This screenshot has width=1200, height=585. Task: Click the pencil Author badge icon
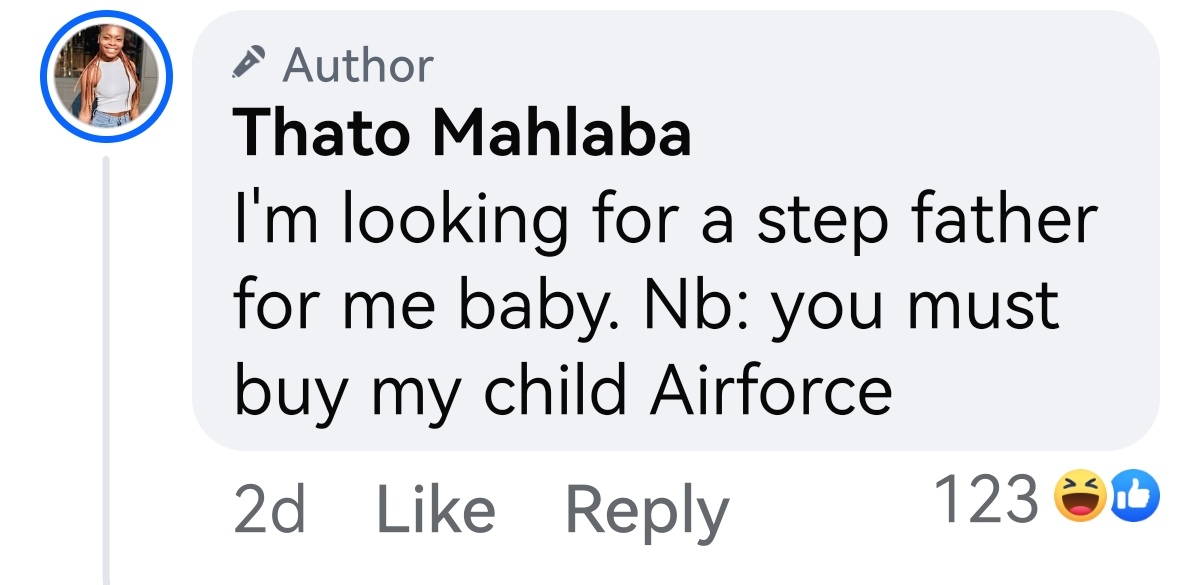pyautogui.click(x=248, y=65)
